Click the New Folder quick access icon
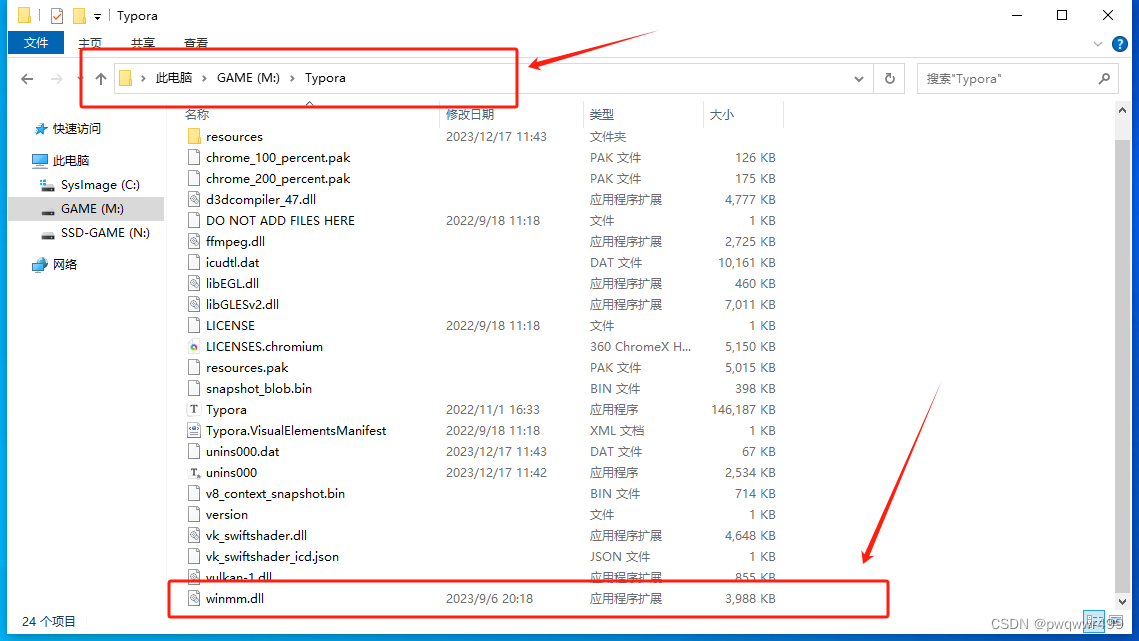 click(x=78, y=15)
